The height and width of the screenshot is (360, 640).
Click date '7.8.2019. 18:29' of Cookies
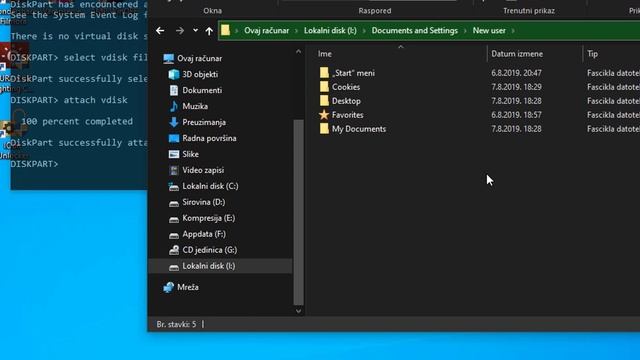[x=516, y=87]
